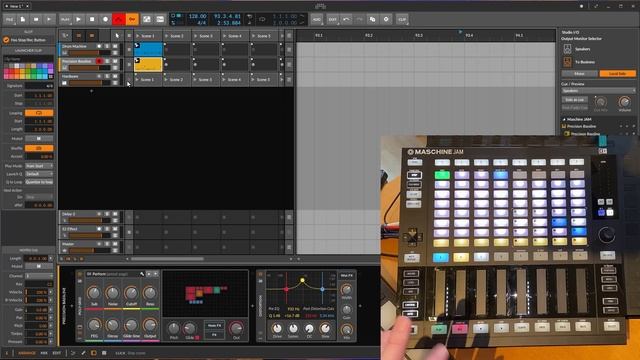Launch Scene 3 in the top scene row
This screenshot has height=360, width=640.
click(x=206, y=36)
